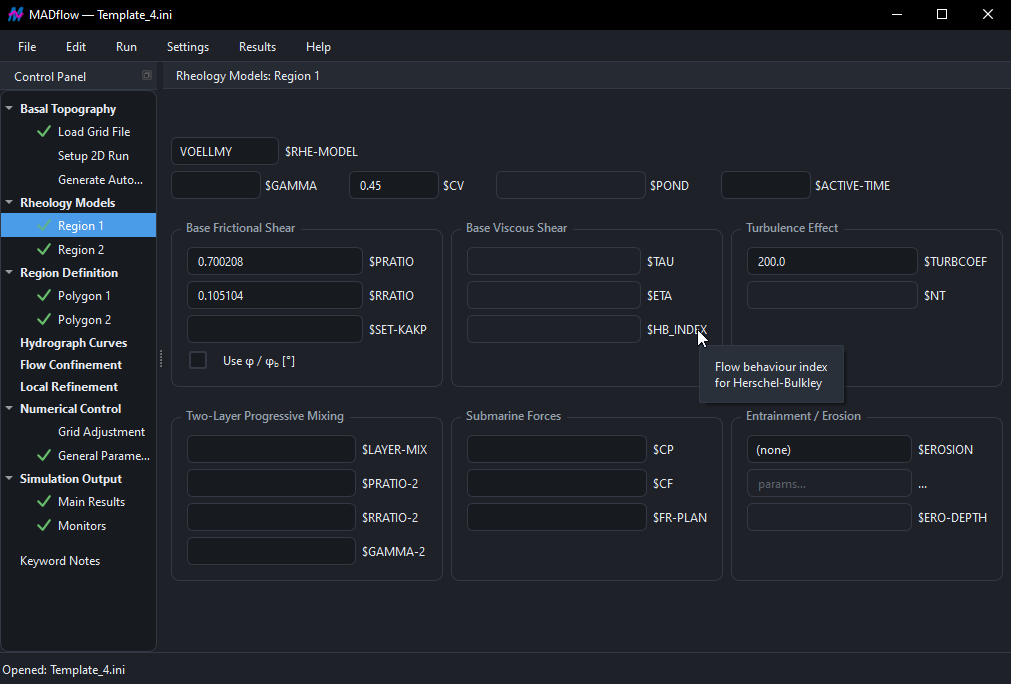Click the $PRATIO field with 0.700208

point(275,261)
